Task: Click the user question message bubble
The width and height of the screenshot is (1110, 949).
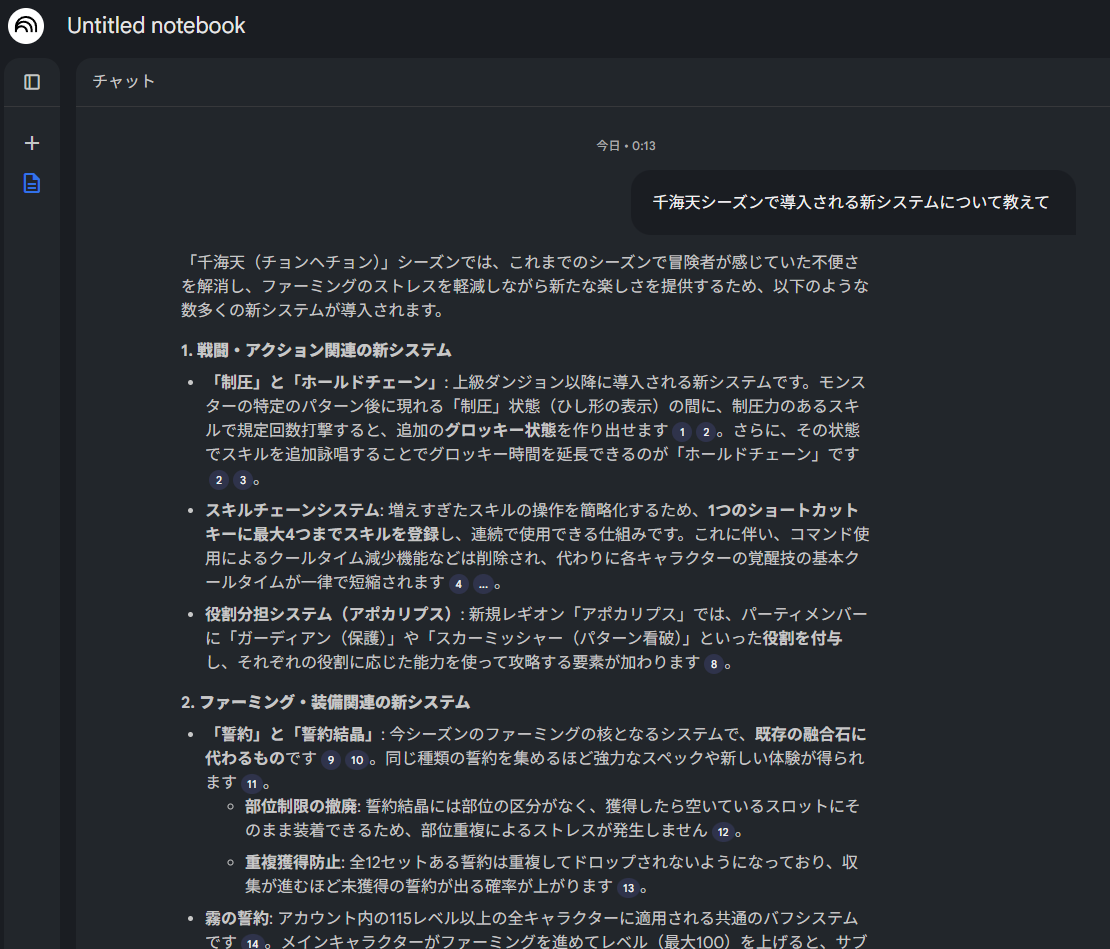Action: click(x=851, y=202)
